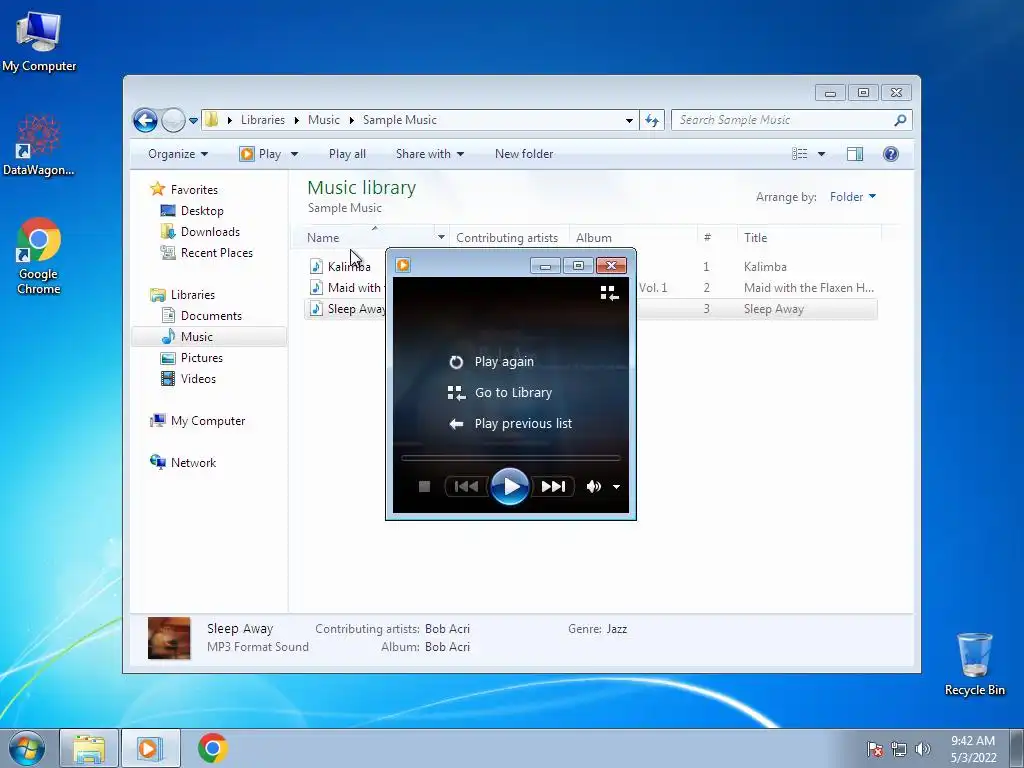The width and height of the screenshot is (1024, 768).
Task: Click Windows Explorer in the taskbar
Action: point(89,748)
